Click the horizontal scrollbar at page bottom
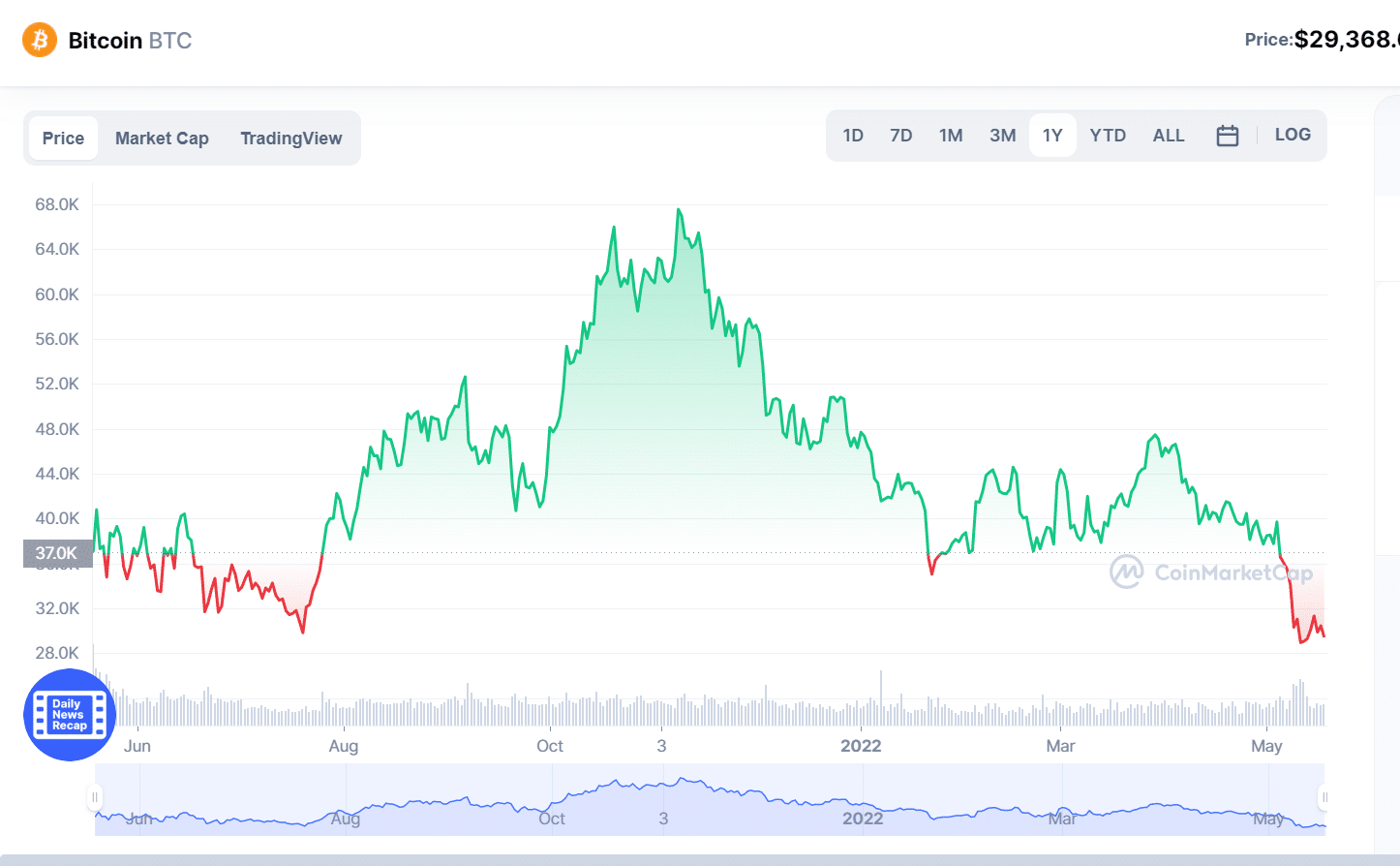Image resolution: width=1400 pixels, height=866 pixels. click(x=700, y=860)
